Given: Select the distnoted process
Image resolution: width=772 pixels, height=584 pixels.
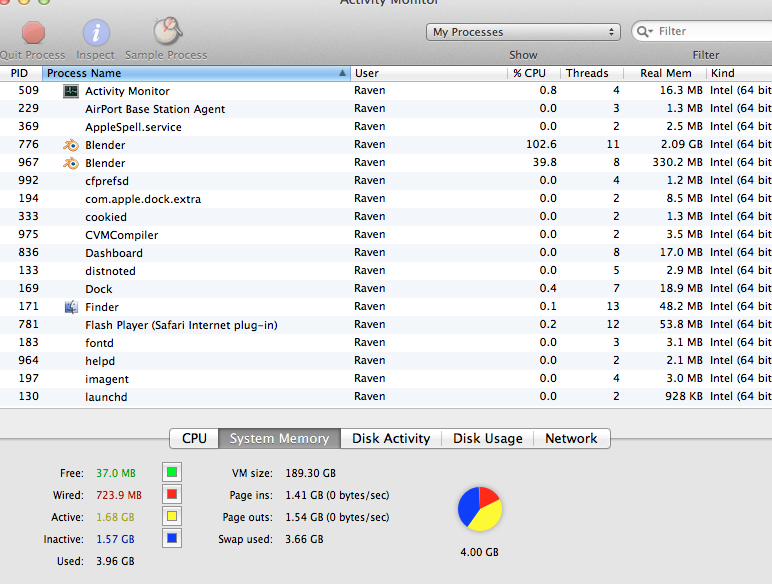Looking at the screenshot, I should [x=386, y=271].
